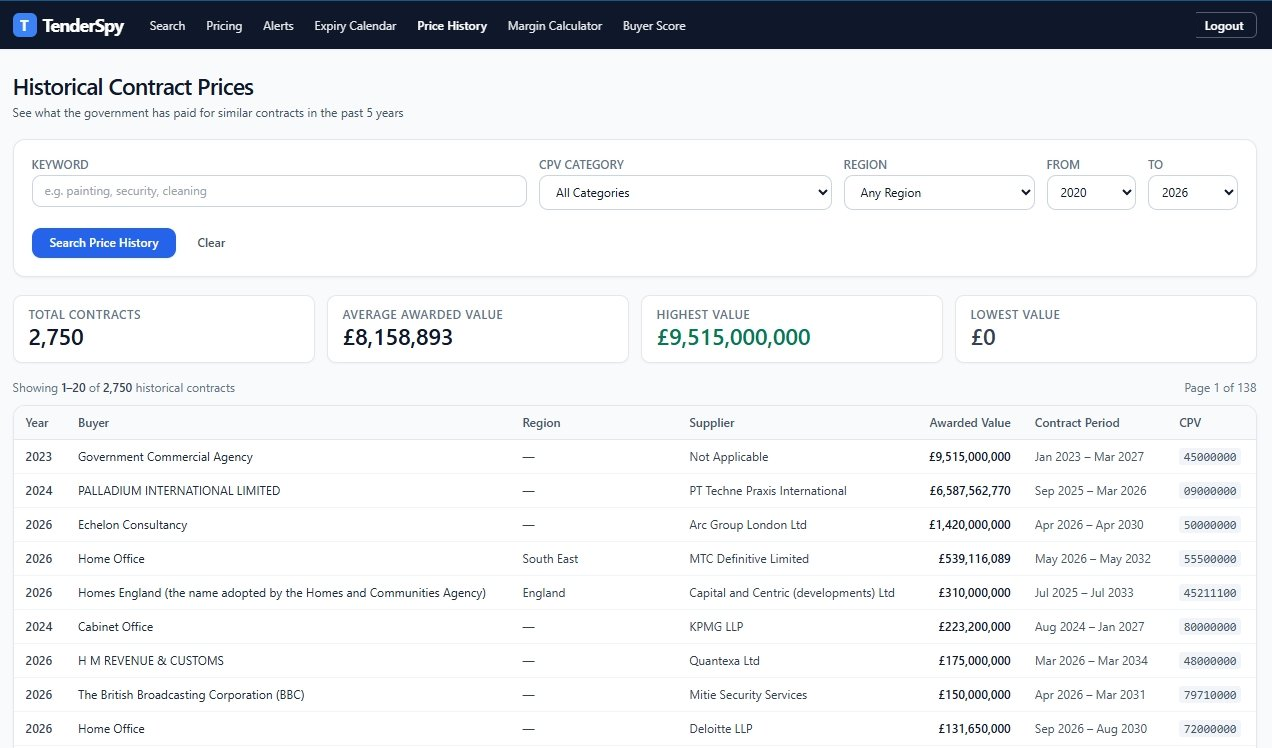Click H M REVENUE & CUSTOMS buyer
Viewport: 1272px width, 748px height.
click(151, 661)
